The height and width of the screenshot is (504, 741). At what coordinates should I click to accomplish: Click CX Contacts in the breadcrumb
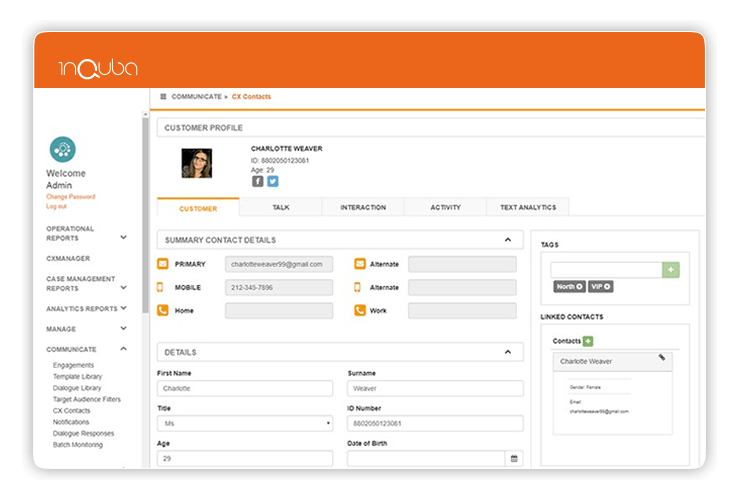(x=251, y=96)
